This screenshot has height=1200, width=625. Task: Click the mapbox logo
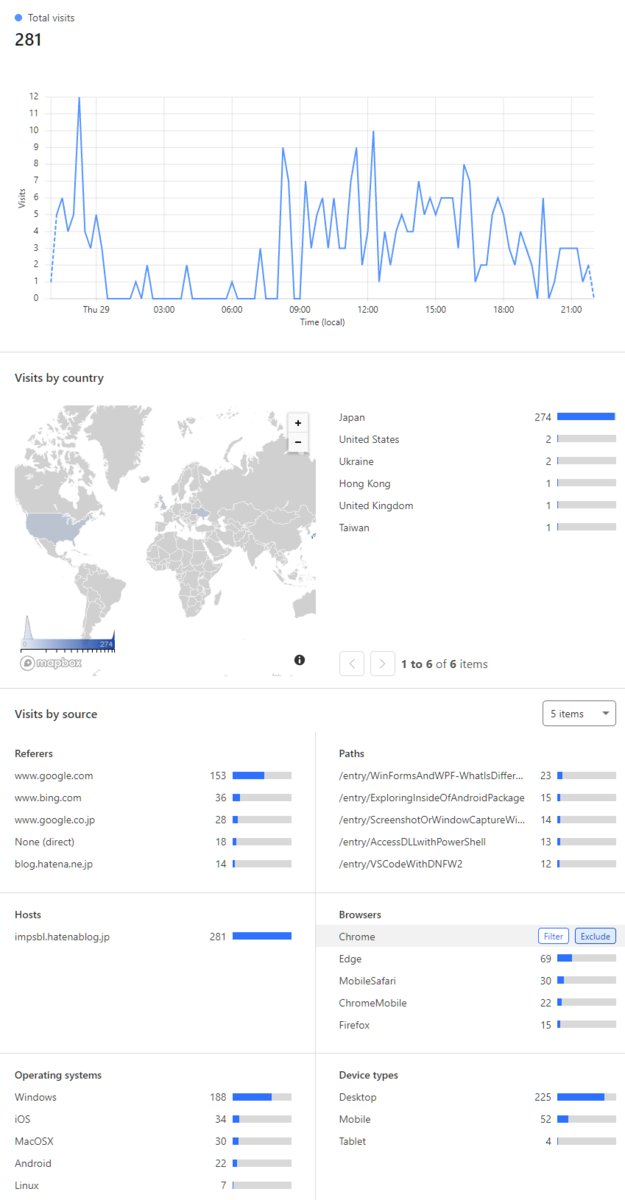click(x=51, y=662)
